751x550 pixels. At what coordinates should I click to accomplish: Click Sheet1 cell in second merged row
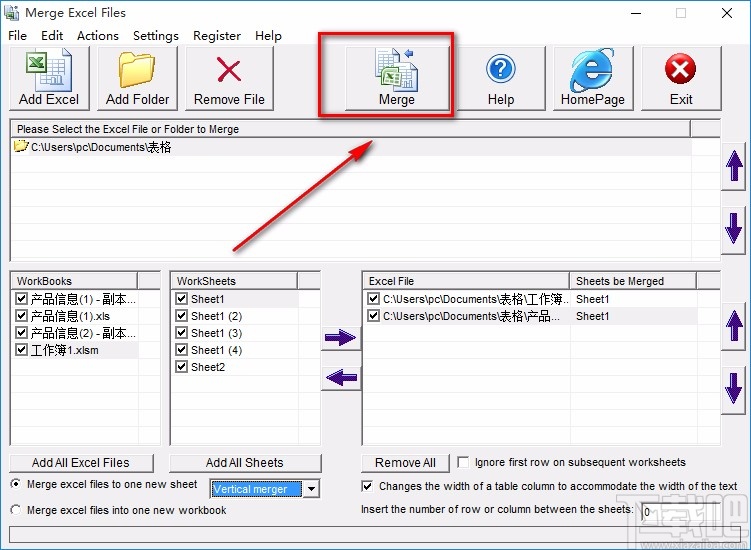[592, 316]
